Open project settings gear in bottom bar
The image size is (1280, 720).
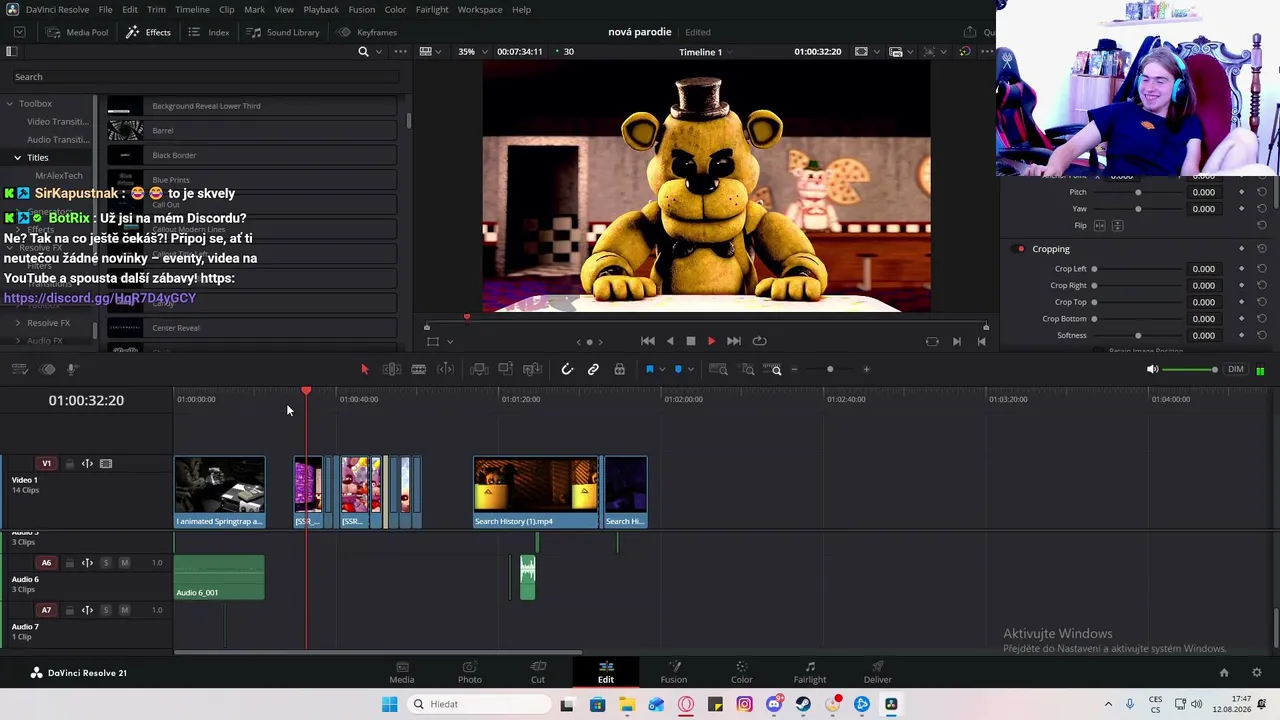1257,673
